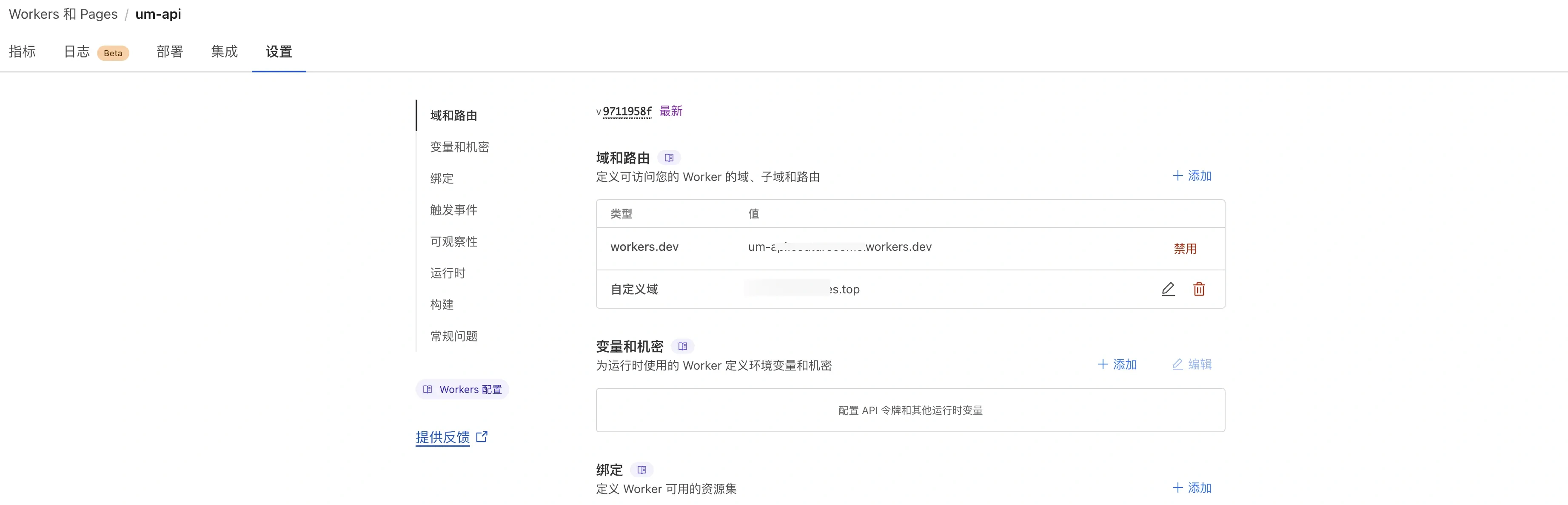Click 编辑 in the 变量和机密 section
1568x505 pixels.
click(x=1192, y=364)
